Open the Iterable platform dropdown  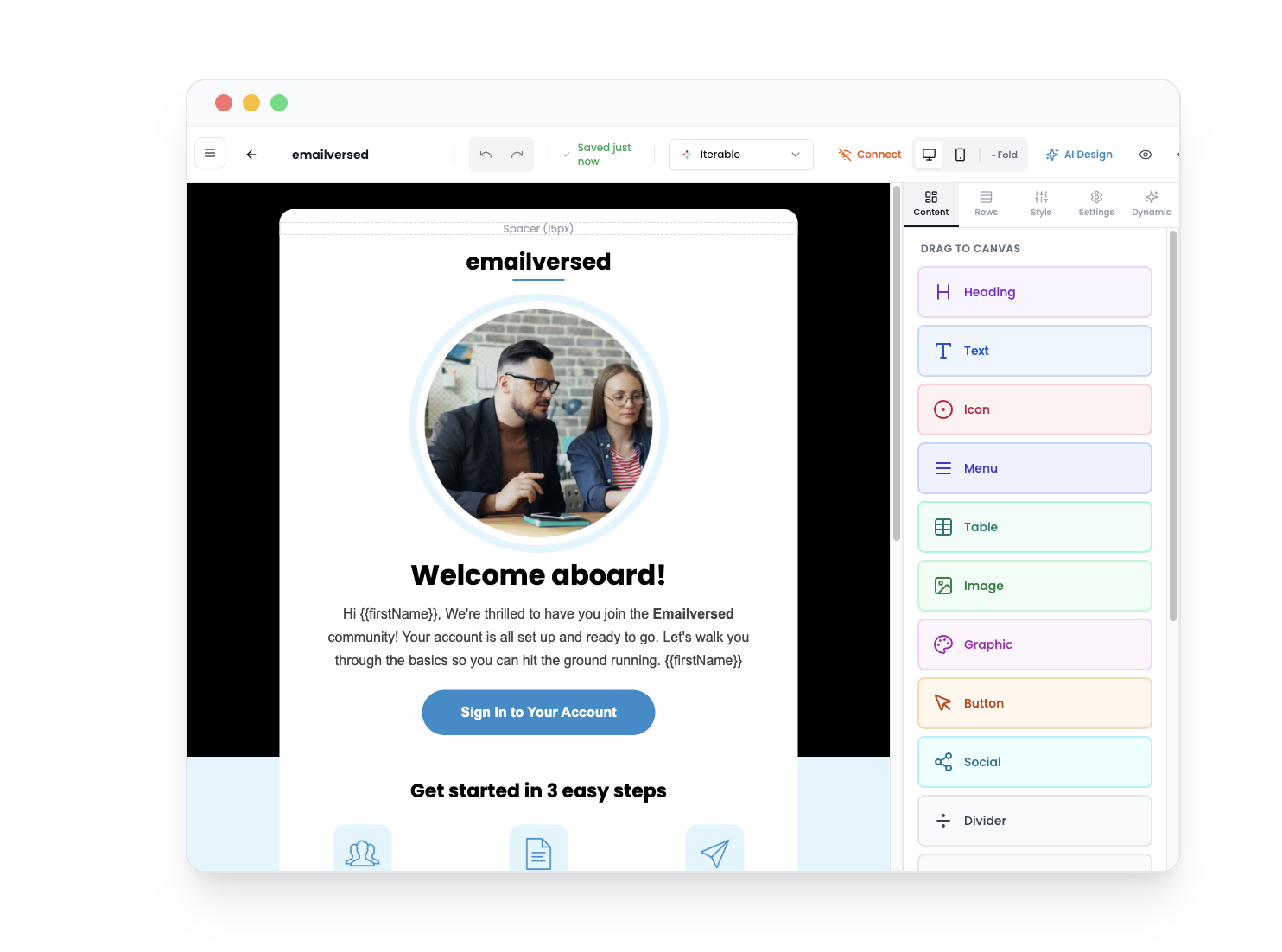tap(739, 154)
